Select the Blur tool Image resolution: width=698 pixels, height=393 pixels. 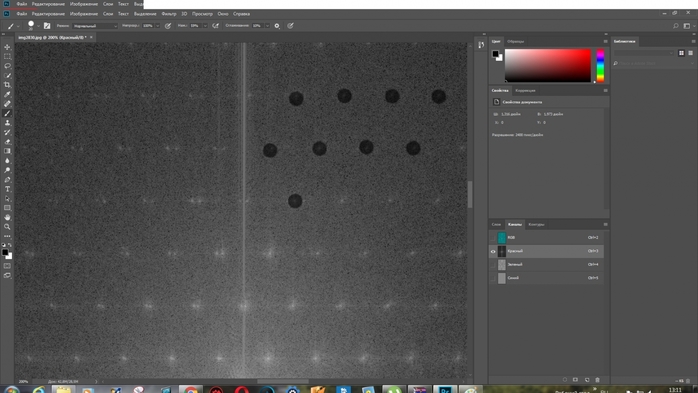(7, 161)
